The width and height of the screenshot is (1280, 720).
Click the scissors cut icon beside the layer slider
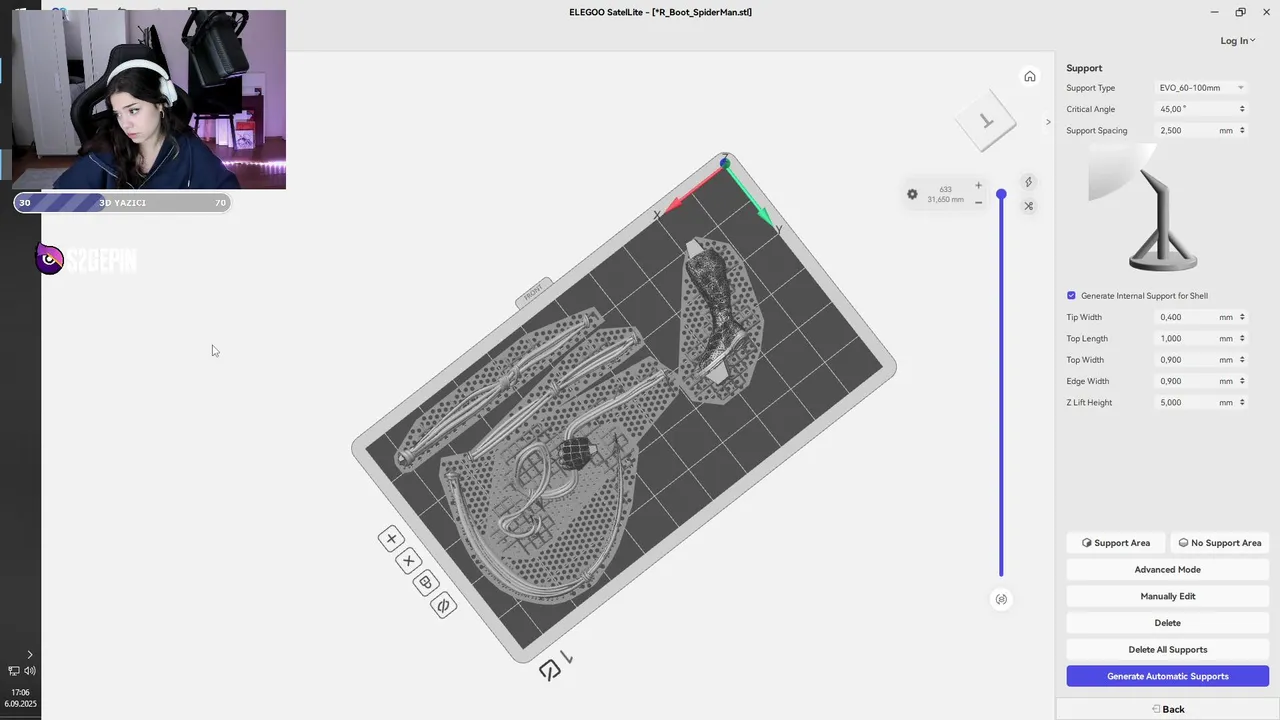pyautogui.click(x=1028, y=206)
